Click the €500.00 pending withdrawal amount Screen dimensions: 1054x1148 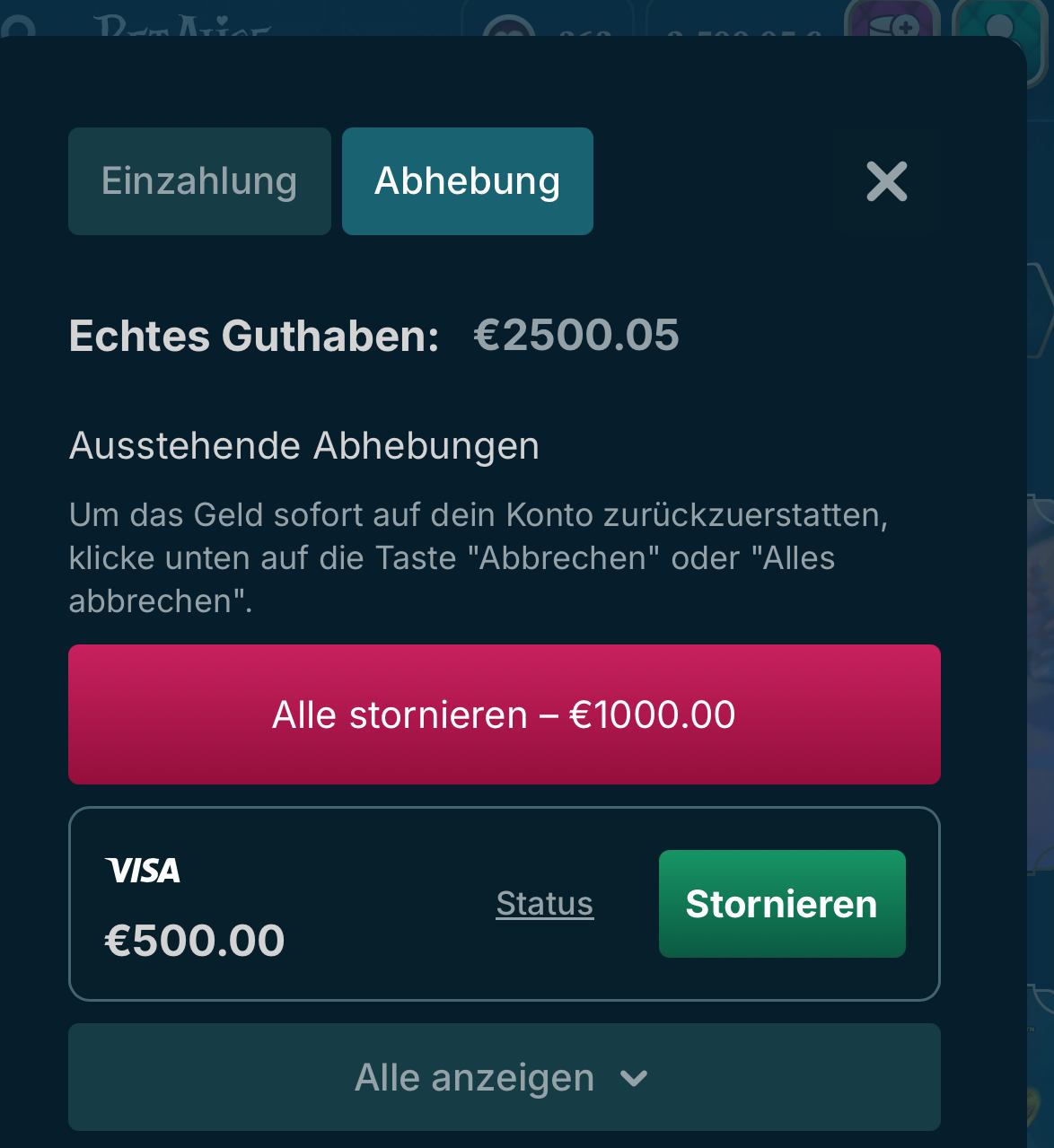[x=195, y=941]
